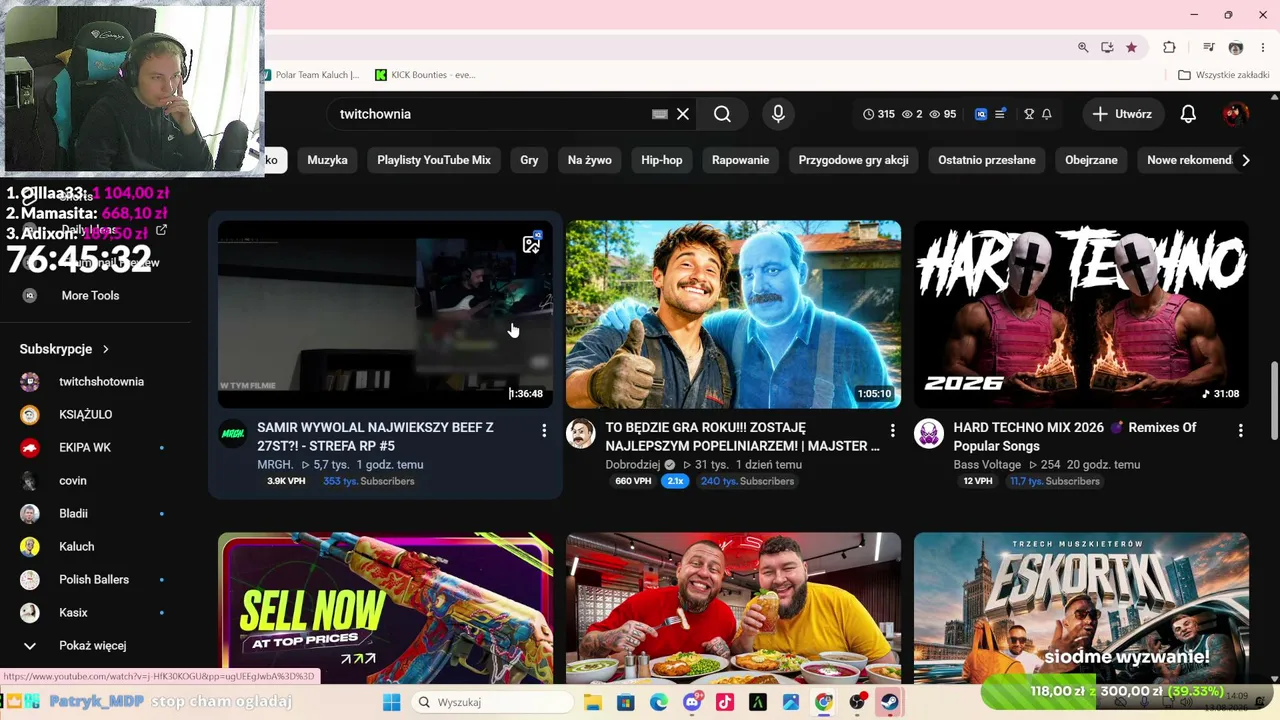The width and height of the screenshot is (1280, 720).
Task: Show more filter chips with right arrow
Action: point(1245,160)
